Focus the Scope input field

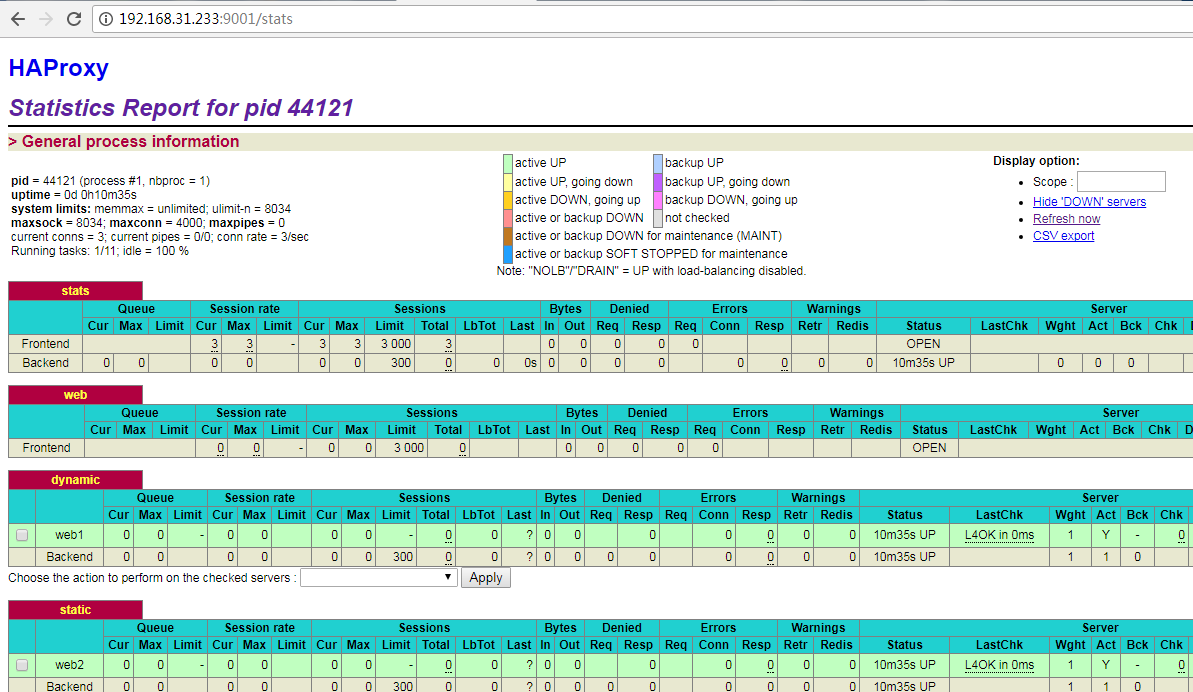[1121, 182]
